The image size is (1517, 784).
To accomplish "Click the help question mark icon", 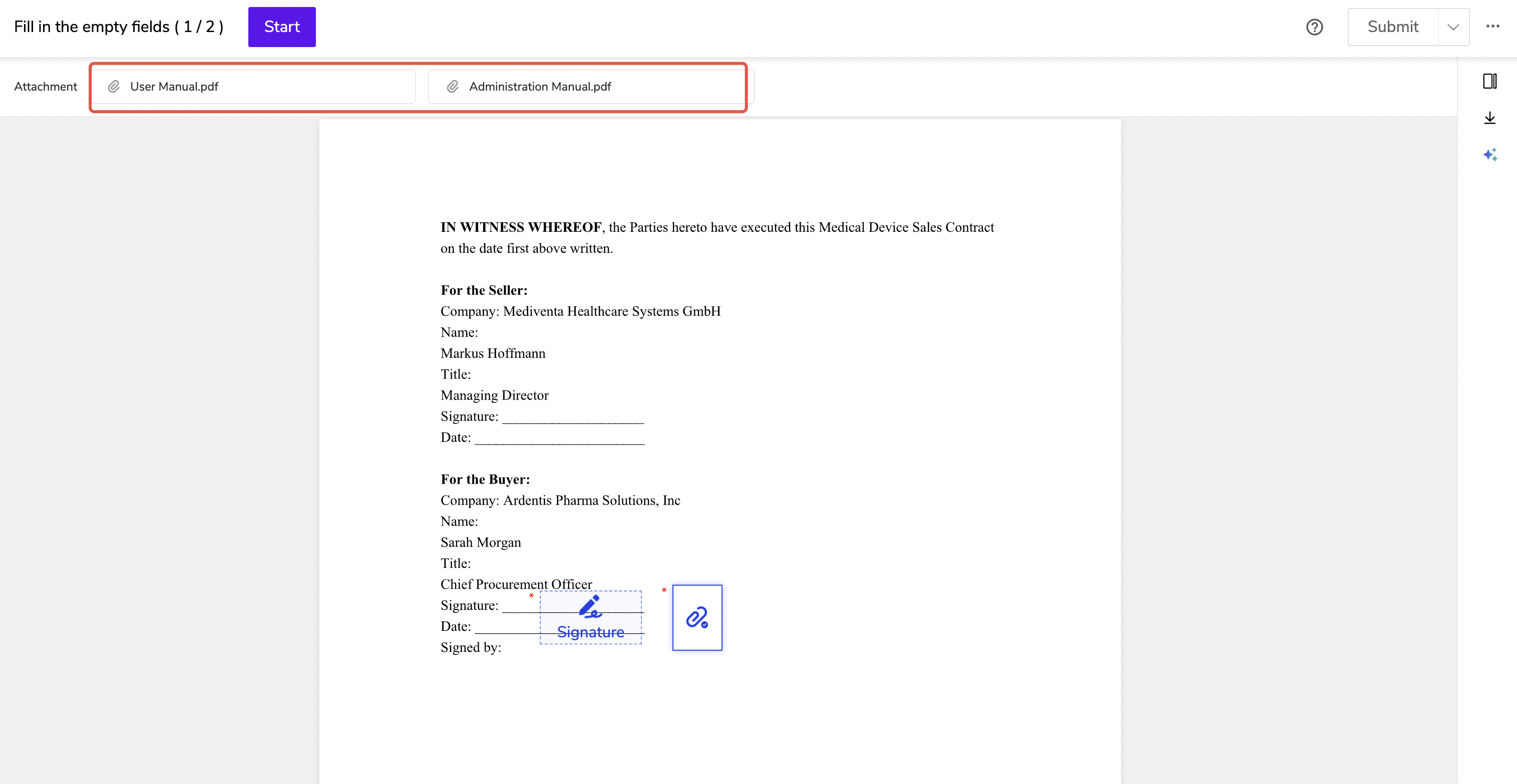I will [1314, 27].
